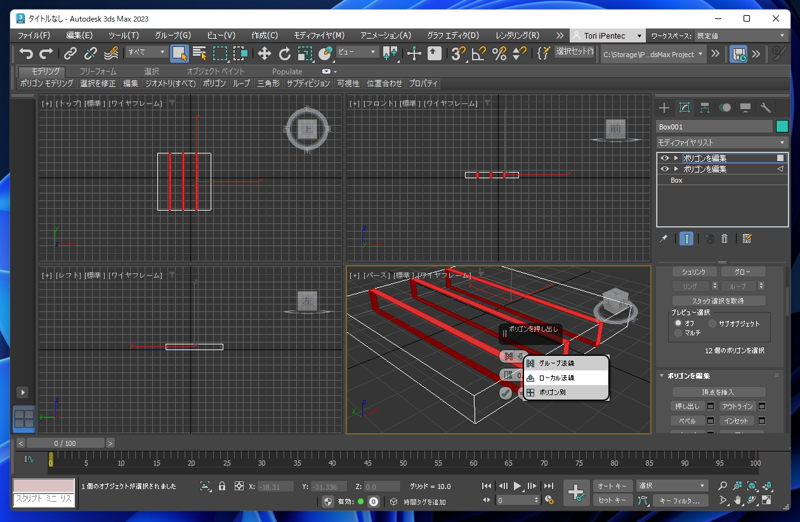Switch to the フリーフォーム ribbon tab
Screen dimensions: 800x522
97,71
